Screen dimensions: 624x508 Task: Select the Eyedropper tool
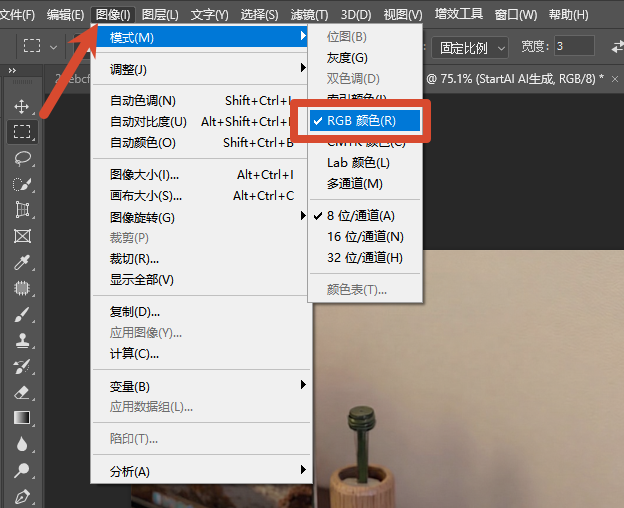click(x=21, y=262)
